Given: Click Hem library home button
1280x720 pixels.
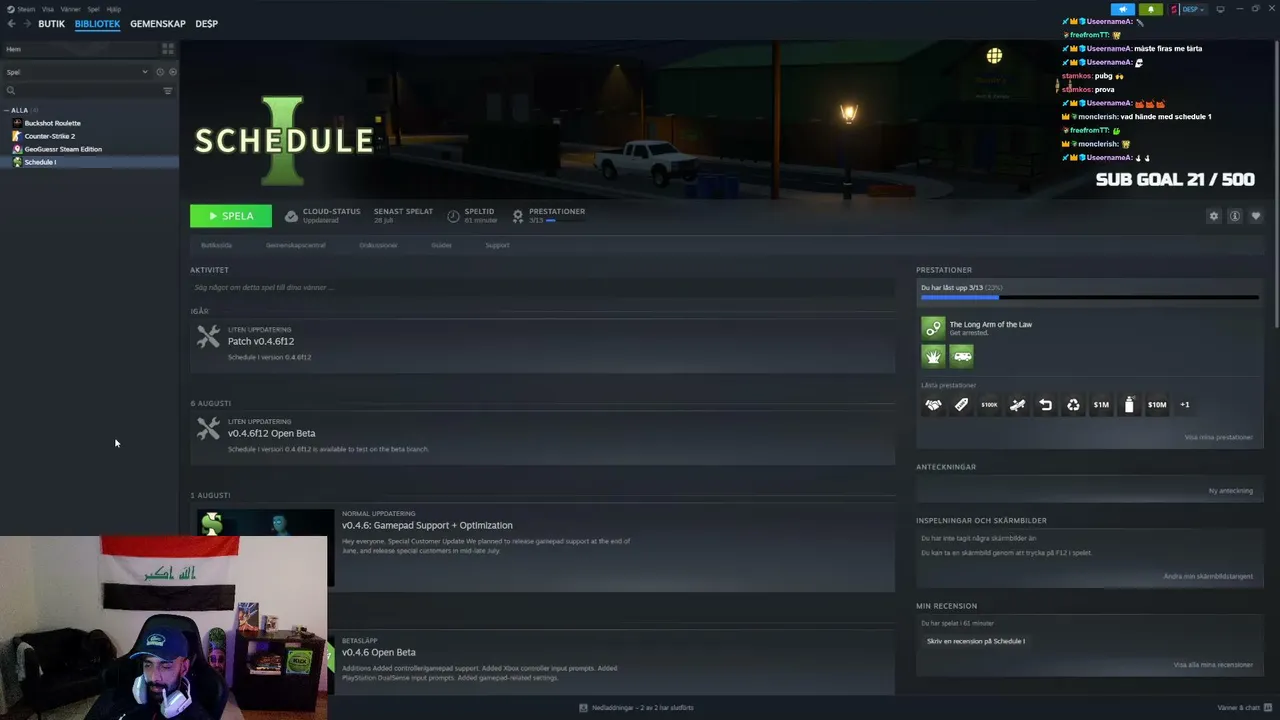Looking at the screenshot, I should 80,49.
